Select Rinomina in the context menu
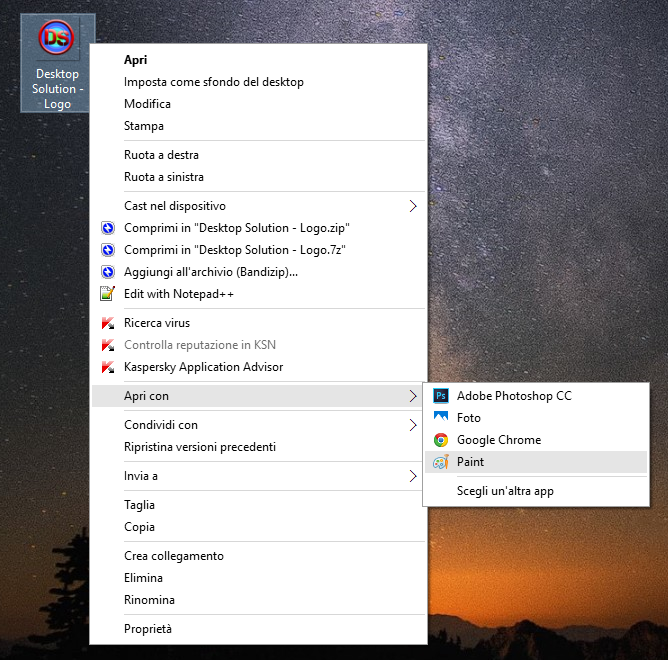 tap(149, 600)
